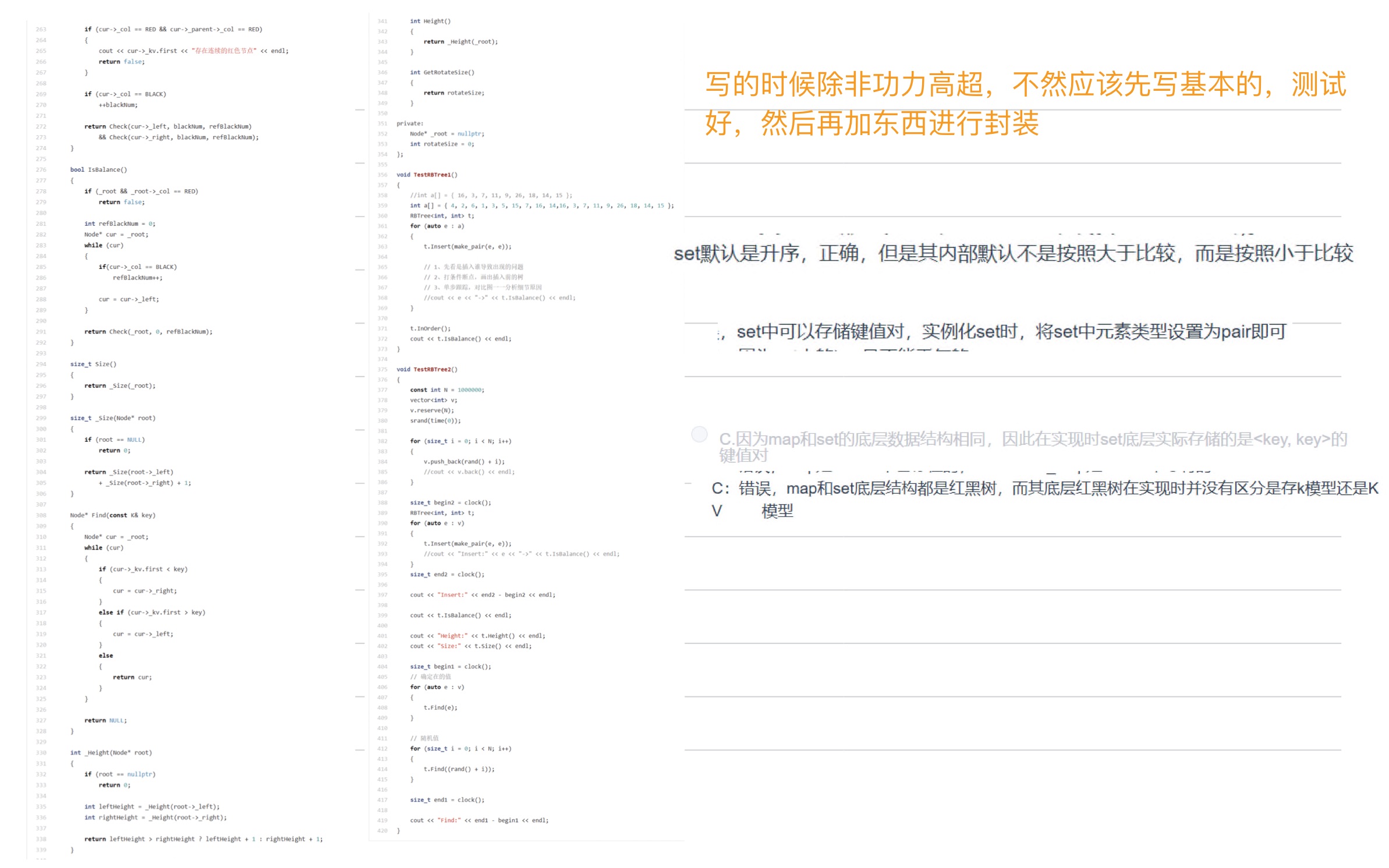Viewport: 1389px width, 868px height.
Task: Click the int _Height(Node* root) declaration
Action: pos(111,753)
